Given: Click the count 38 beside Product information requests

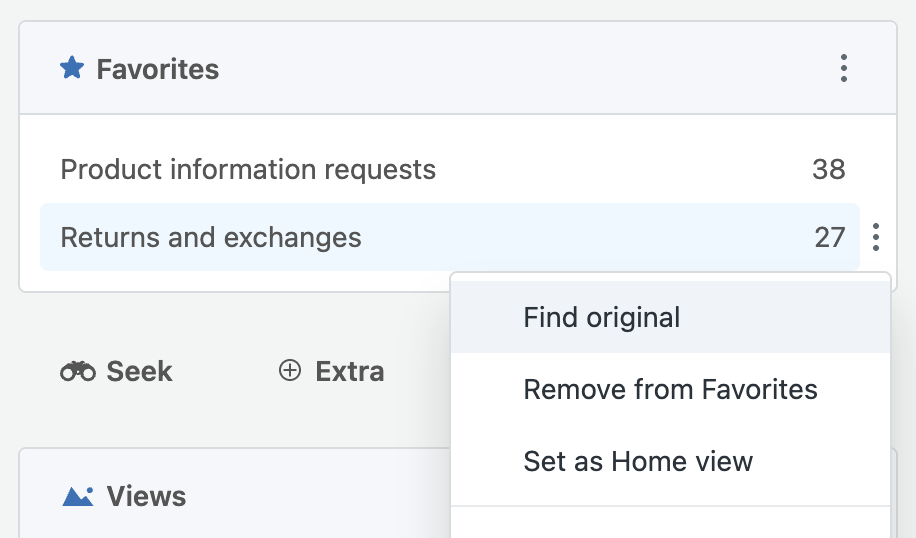Looking at the screenshot, I should pyautogui.click(x=828, y=169).
